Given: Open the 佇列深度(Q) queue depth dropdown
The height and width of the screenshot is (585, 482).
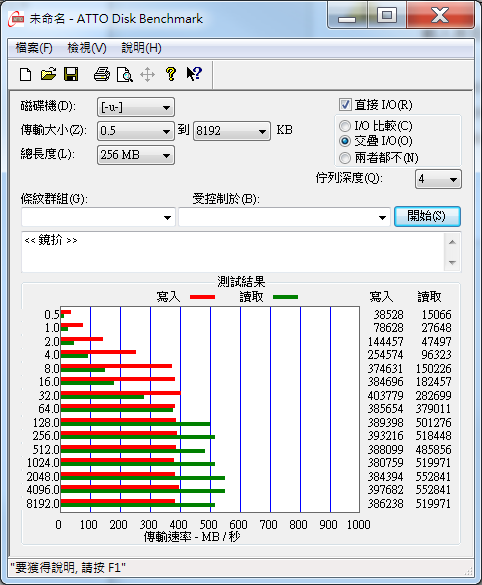Looking at the screenshot, I should [x=438, y=179].
